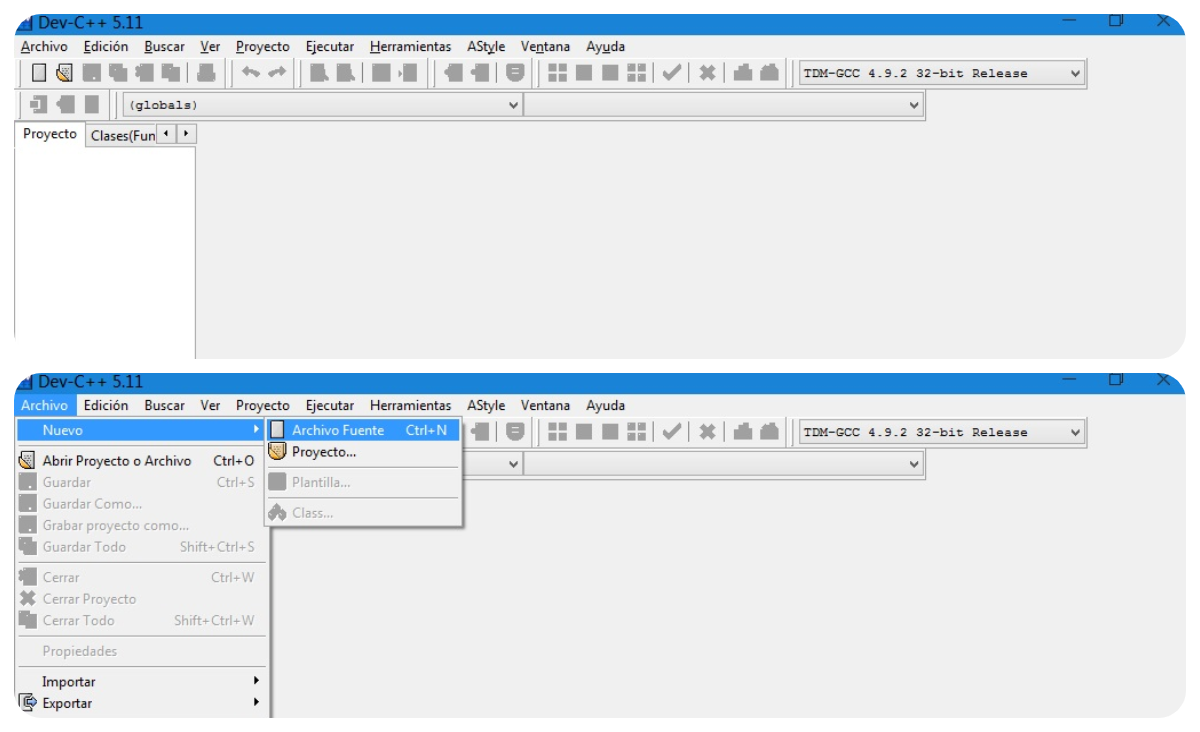Click Print icon in top window toolbar
This screenshot has width=1200, height=732.
[x=206, y=73]
